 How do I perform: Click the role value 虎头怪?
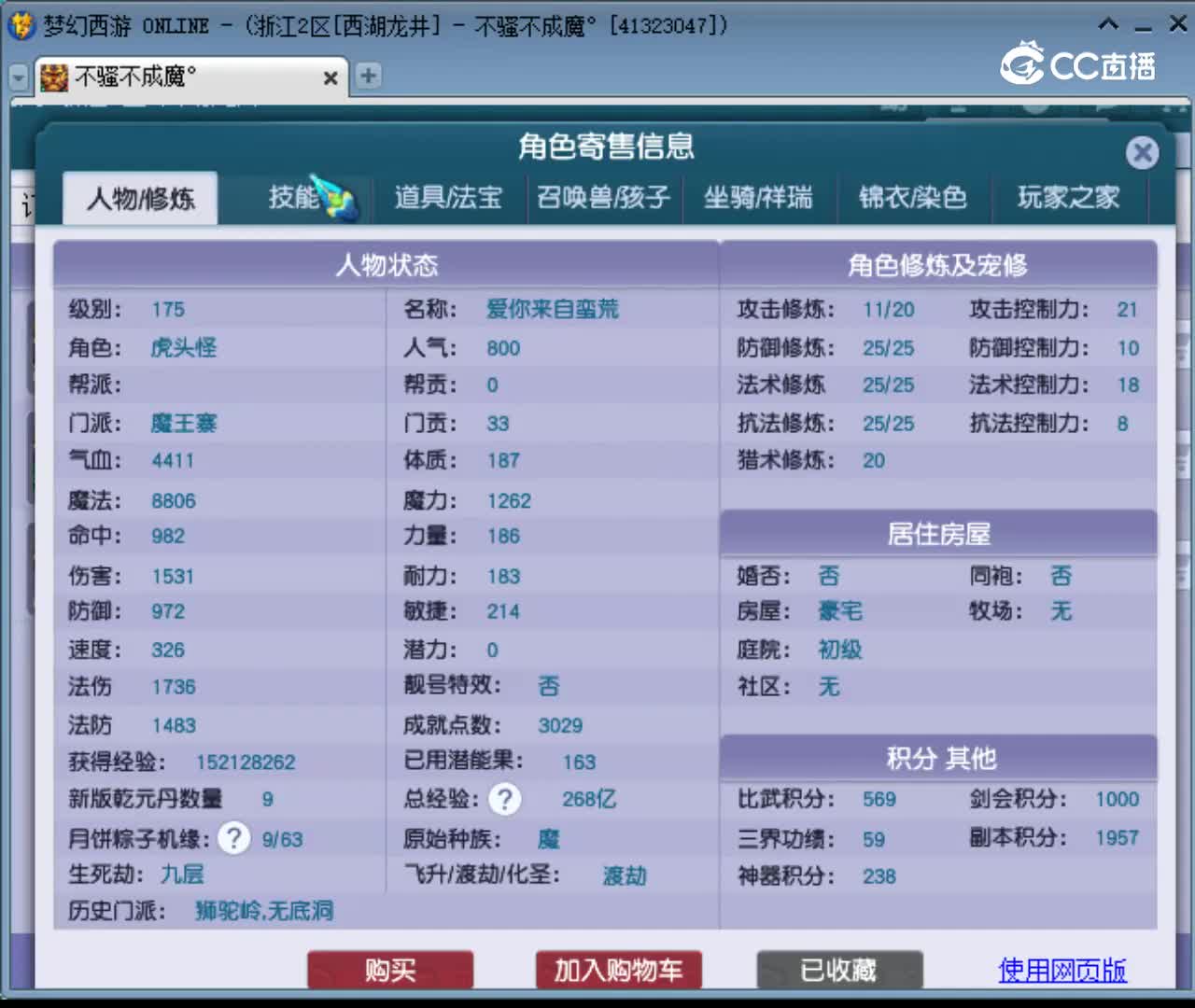(184, 348)
